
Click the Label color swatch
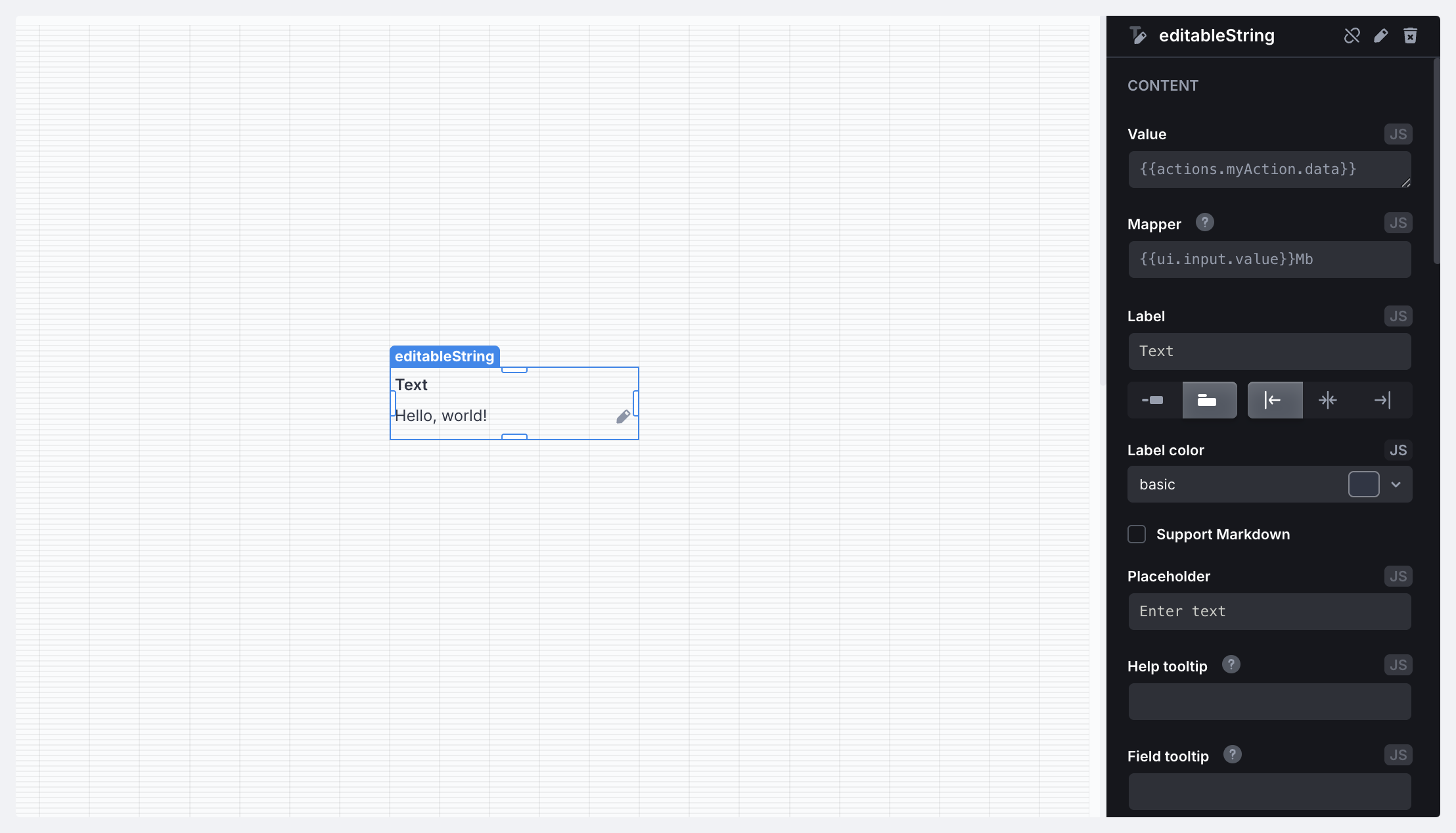pyautogui.click(x=1363, y=484)
